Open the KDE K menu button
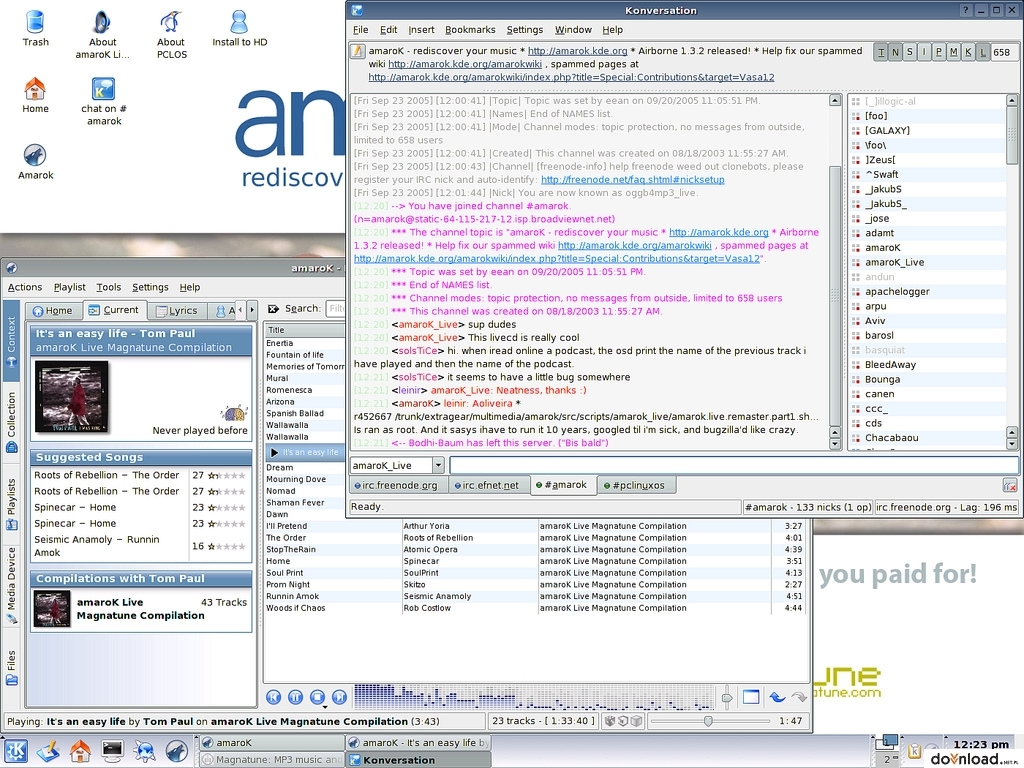 click(x=16, y=751)
